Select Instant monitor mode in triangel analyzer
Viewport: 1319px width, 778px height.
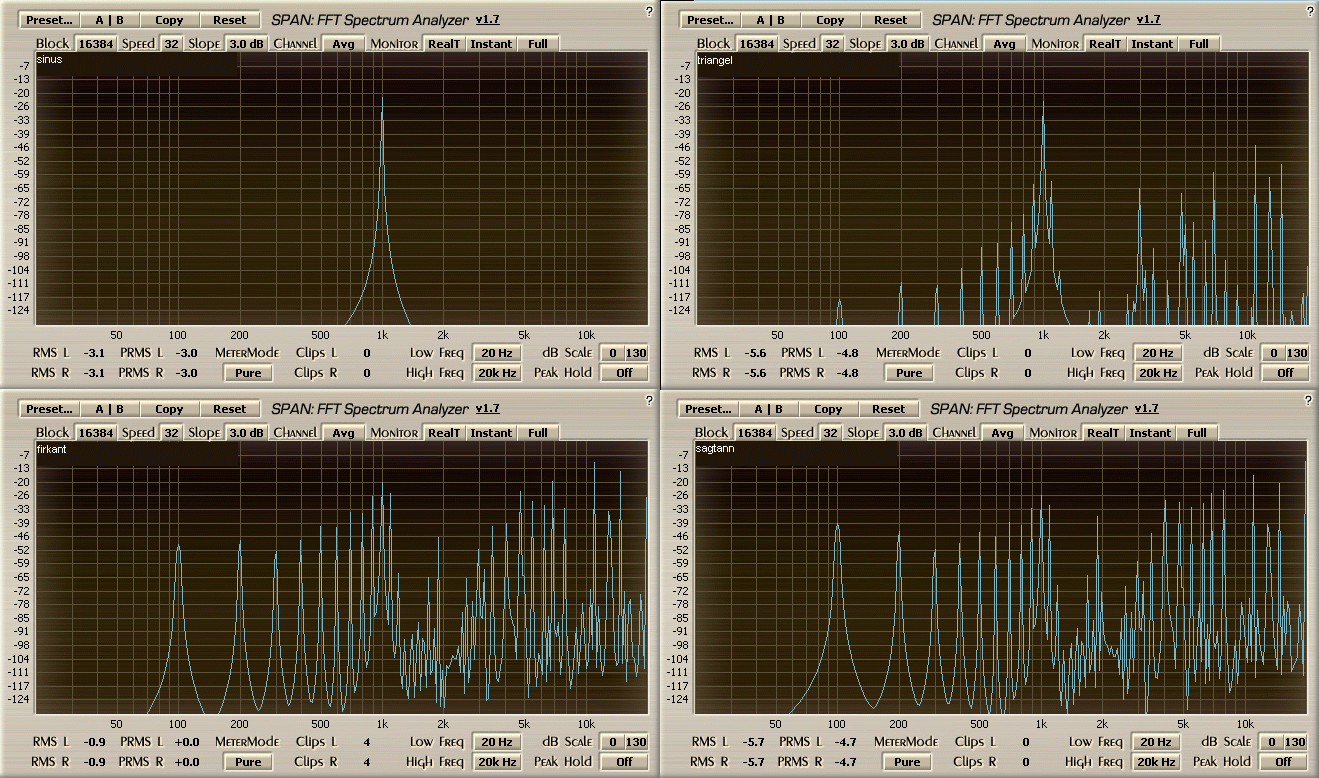coord(1152,44)
